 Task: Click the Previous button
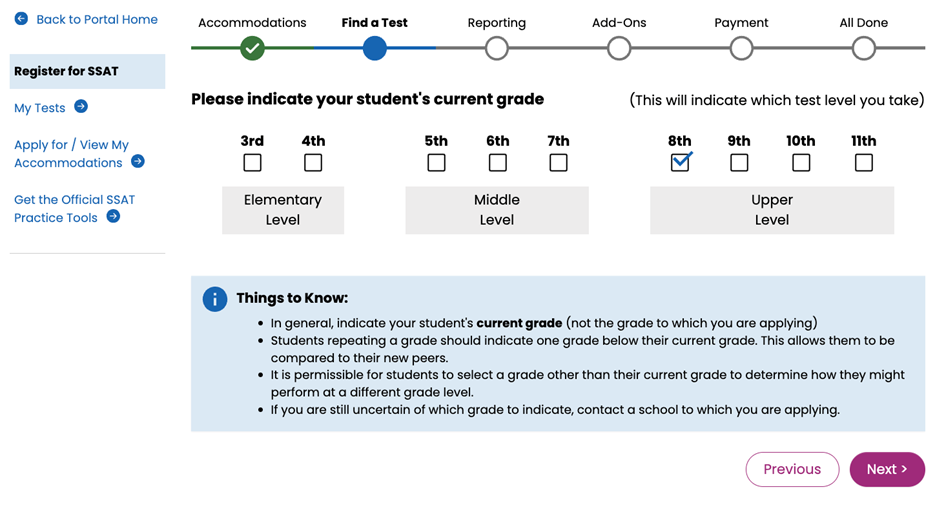792,469
